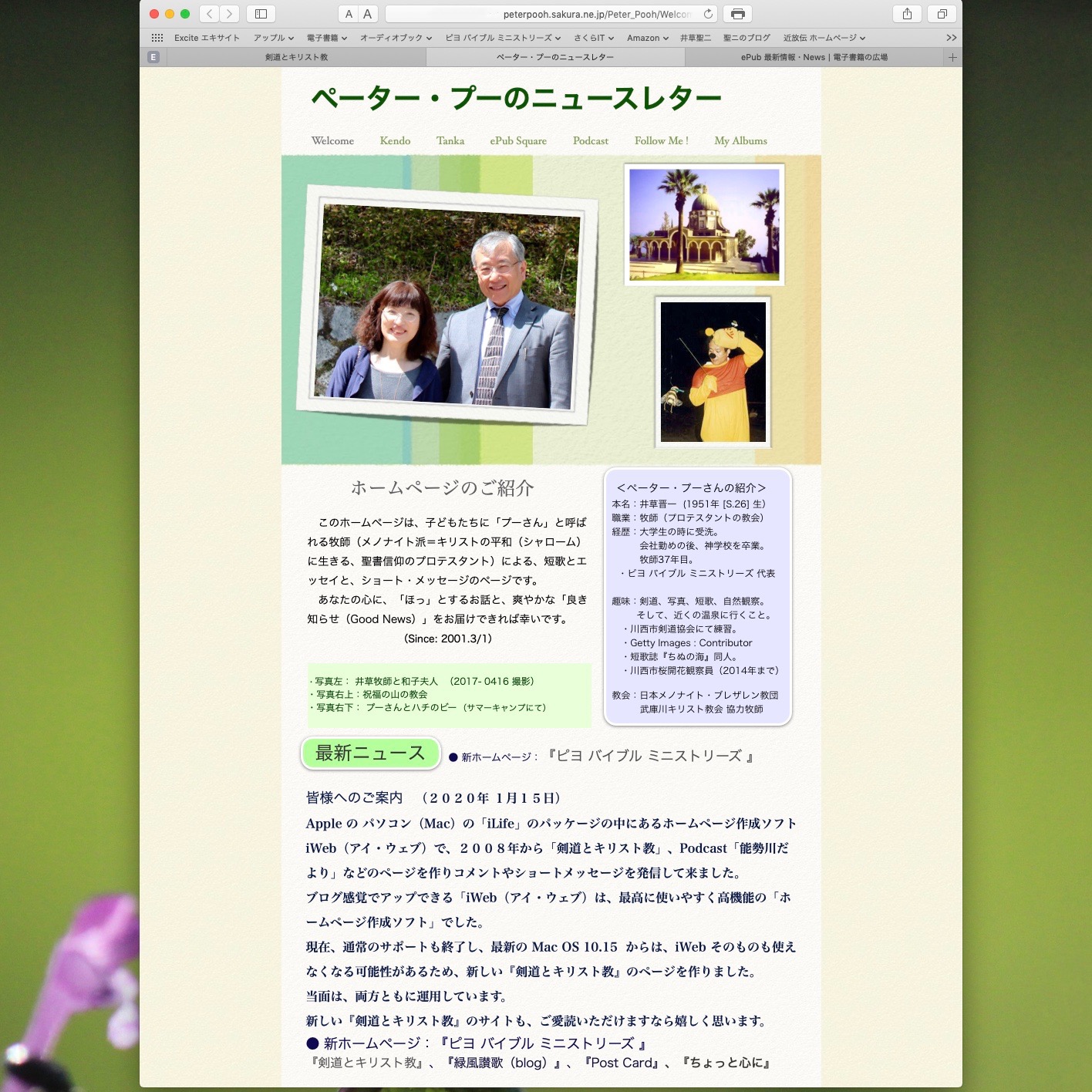Open the Podcast navigation link
1092x1092 pixels.
591,140
